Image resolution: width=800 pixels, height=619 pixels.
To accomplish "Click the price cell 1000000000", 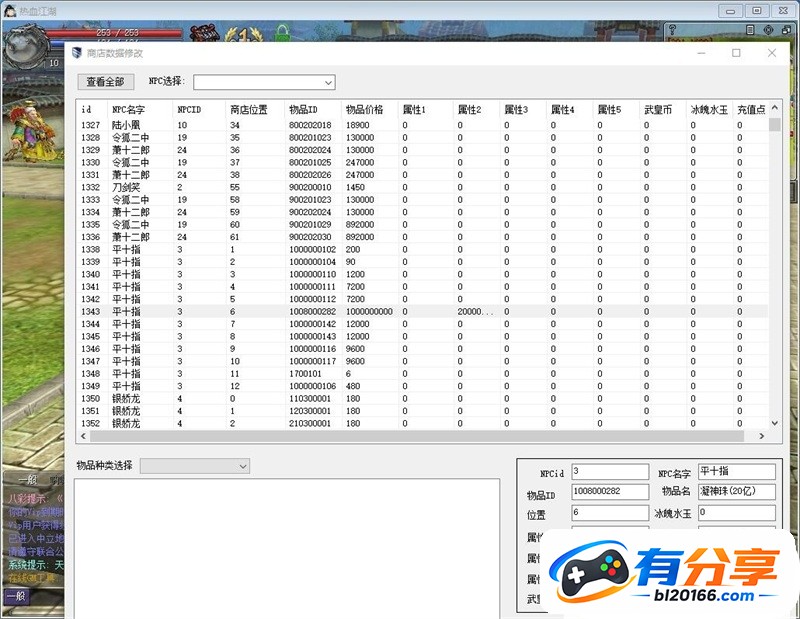I will [x=369, y=311].
